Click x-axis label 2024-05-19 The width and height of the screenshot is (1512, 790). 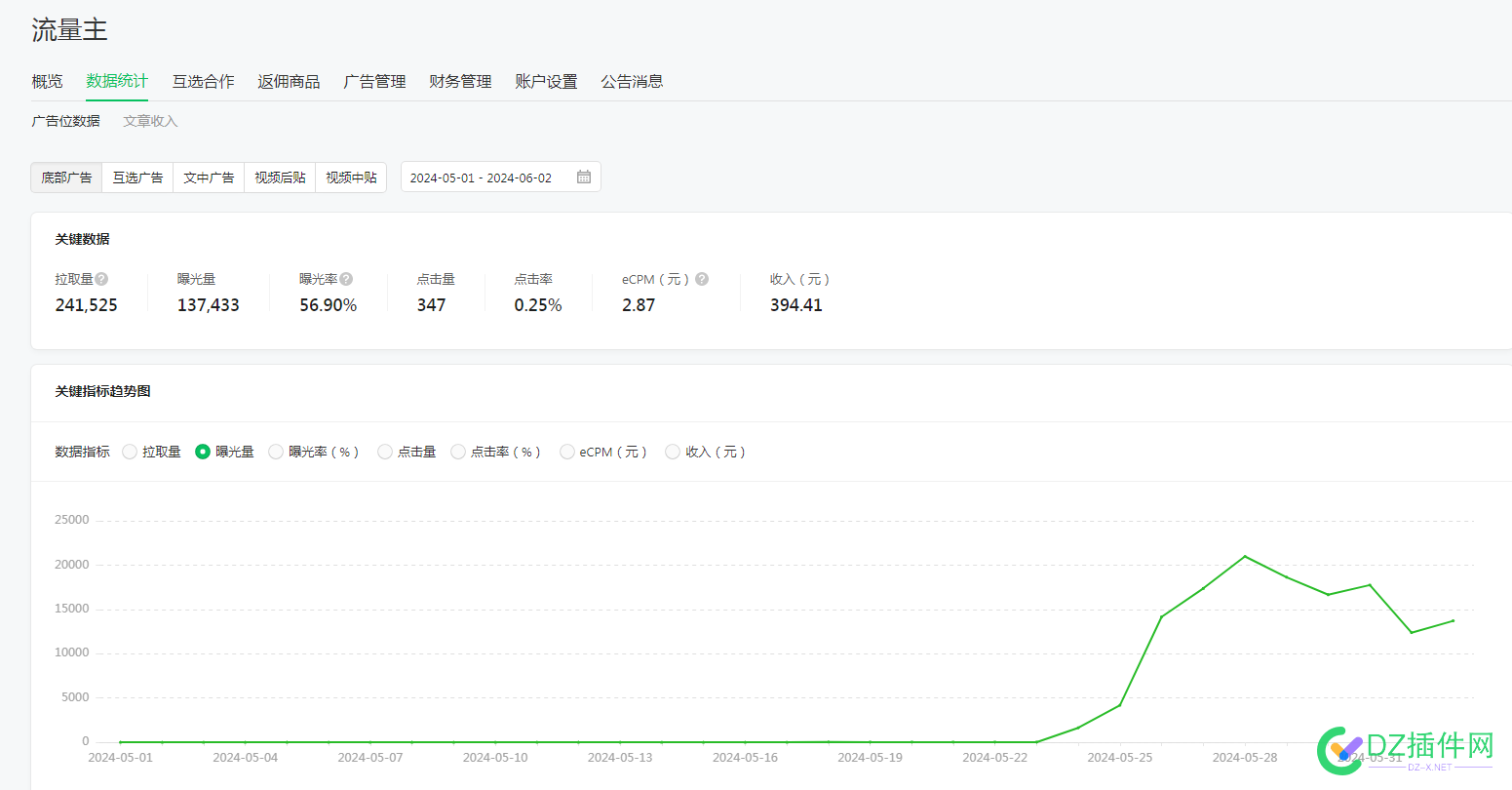[x=870, y=758]
